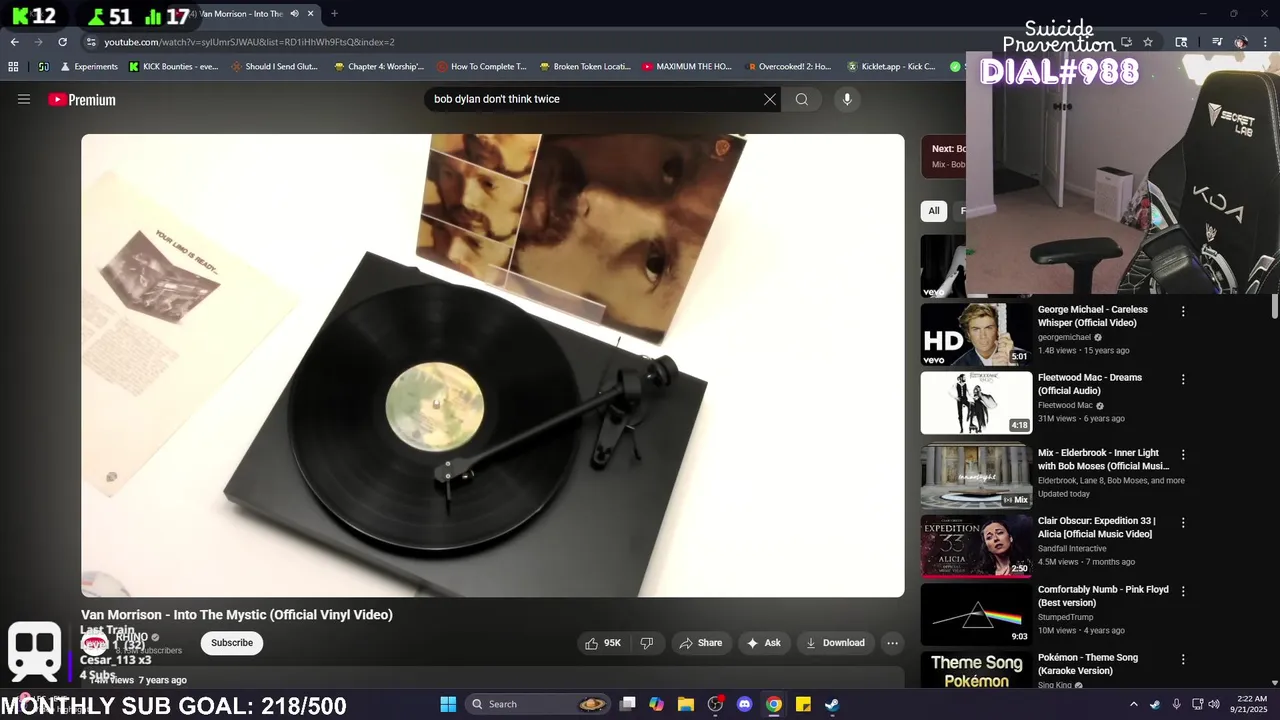The width and height of the screenshot is (1280, 720).
Task: Open Copilot from the taskbar
Action: (x=656, y=704)
